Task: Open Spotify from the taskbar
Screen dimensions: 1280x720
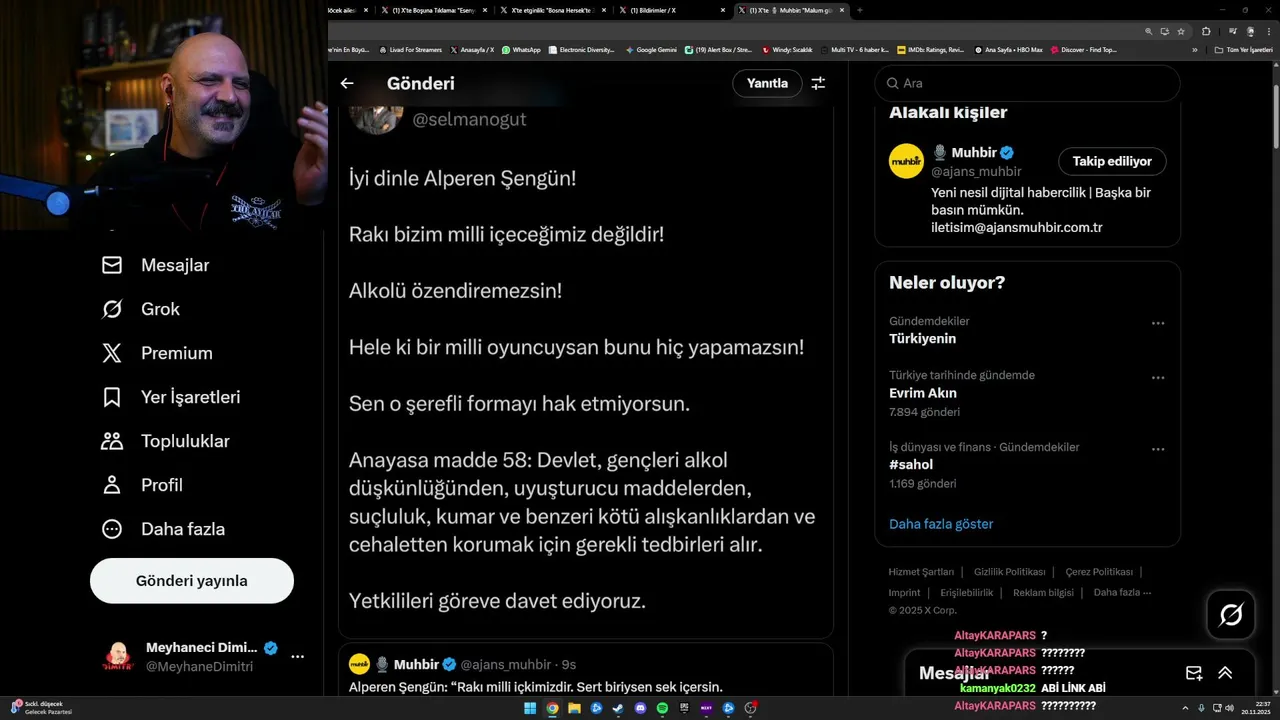Action: [x=662, y=708]
